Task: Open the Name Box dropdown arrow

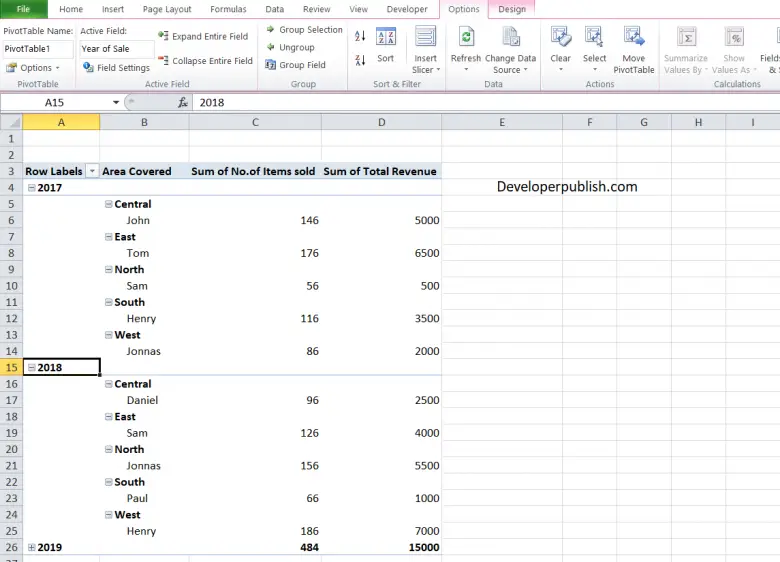Action: 115,102
